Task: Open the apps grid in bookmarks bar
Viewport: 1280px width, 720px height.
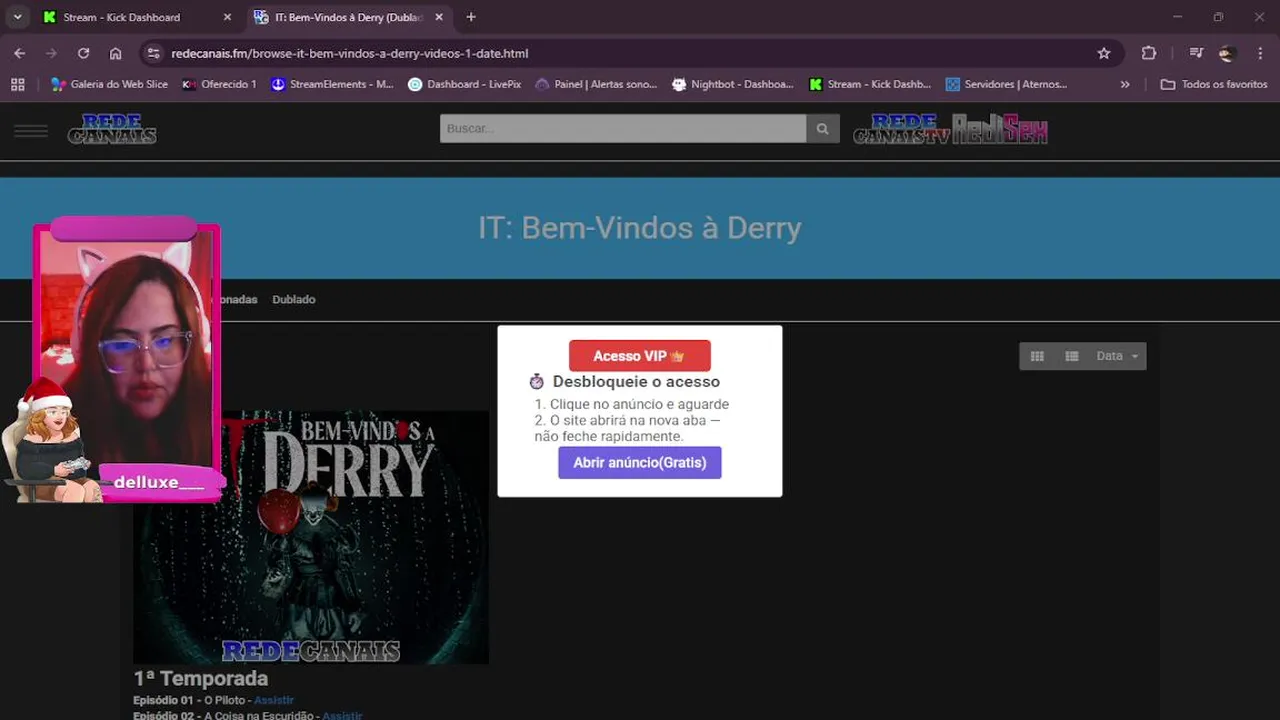Action: click(18, 85)
